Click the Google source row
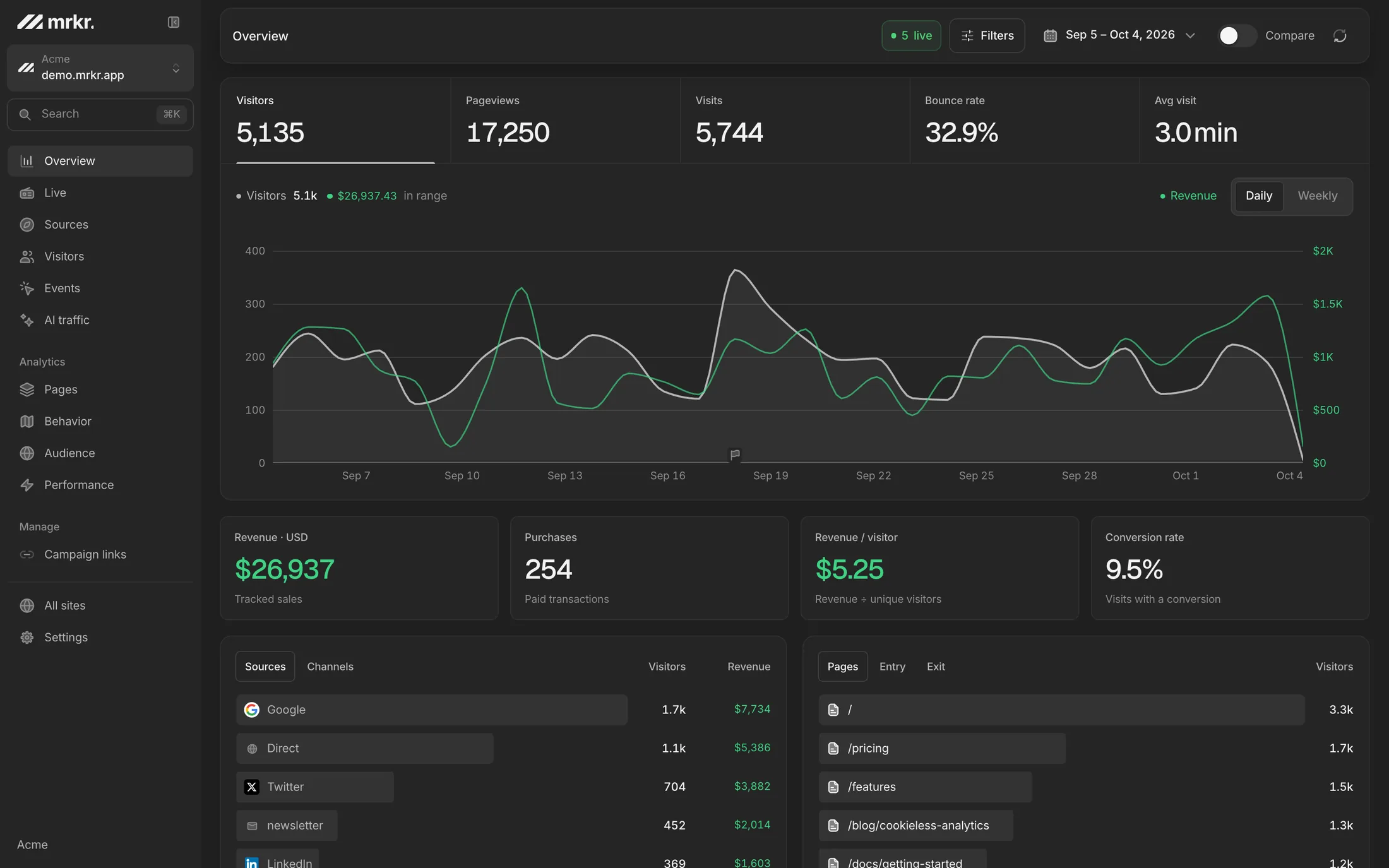Screen dimensions: 1389x868 pos(503,710)
